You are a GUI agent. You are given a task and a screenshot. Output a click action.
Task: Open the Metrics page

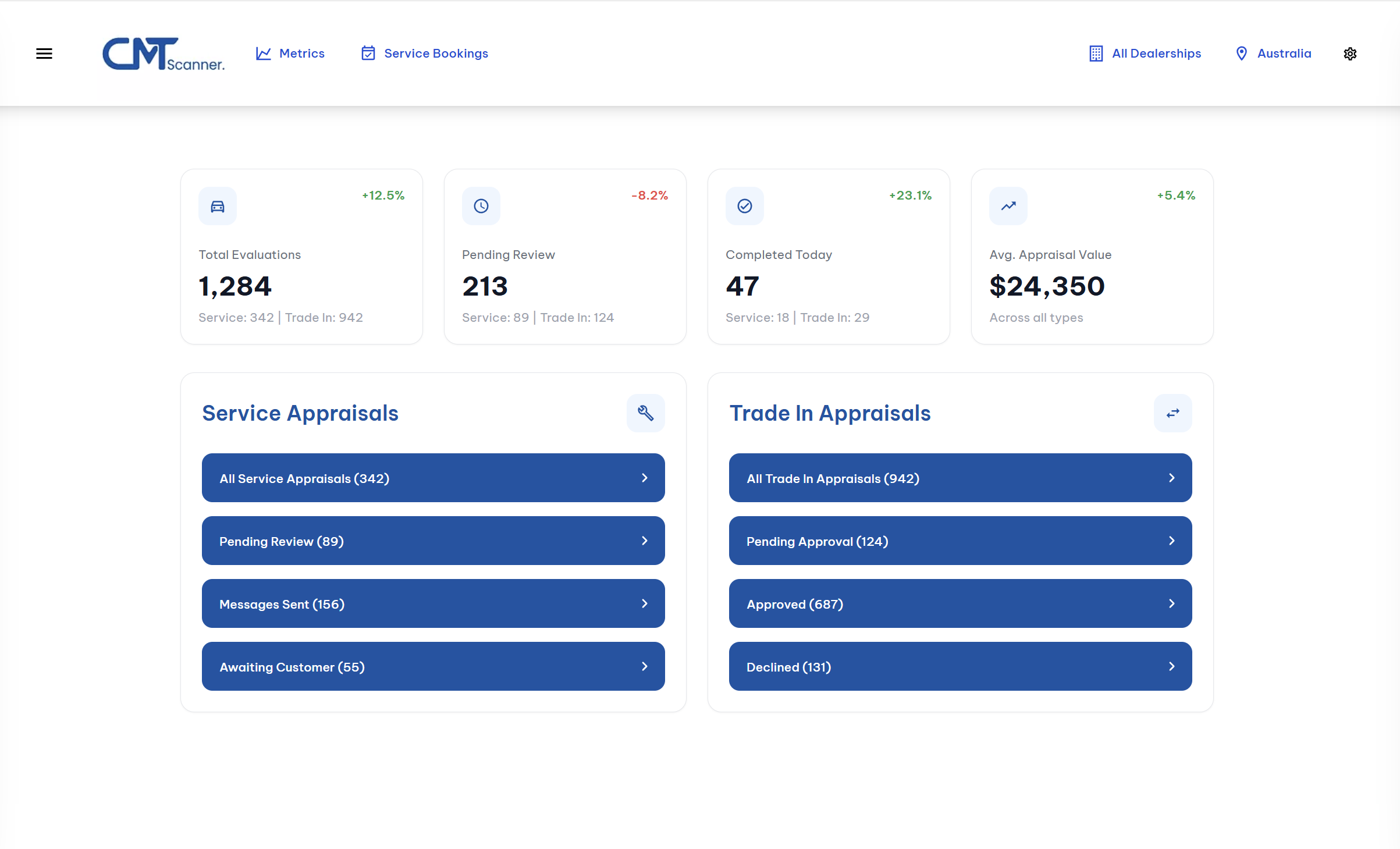pyautogui.click(x=290, y=54)
